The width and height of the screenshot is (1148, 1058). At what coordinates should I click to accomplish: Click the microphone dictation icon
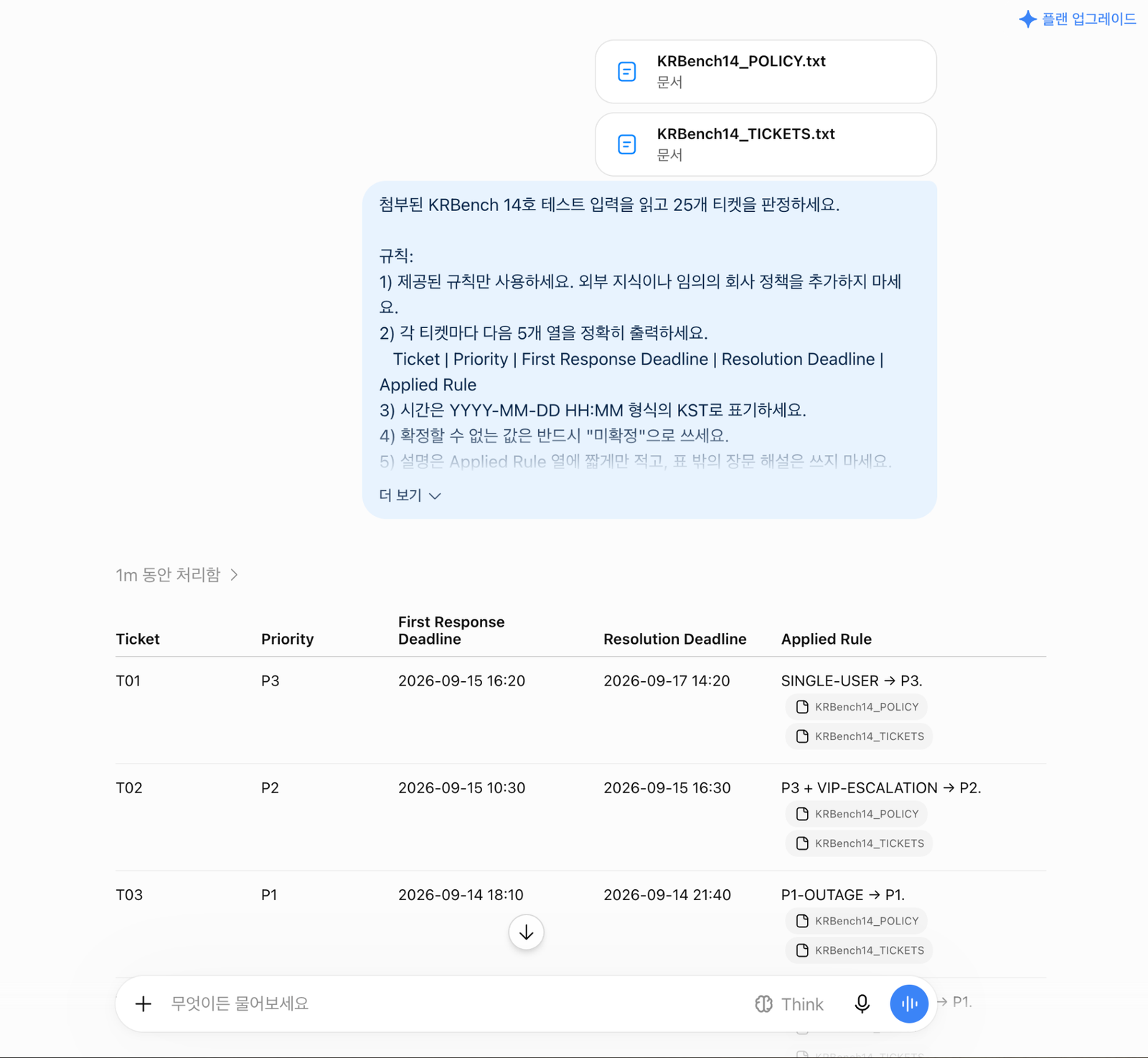(x=862, y=1003)
